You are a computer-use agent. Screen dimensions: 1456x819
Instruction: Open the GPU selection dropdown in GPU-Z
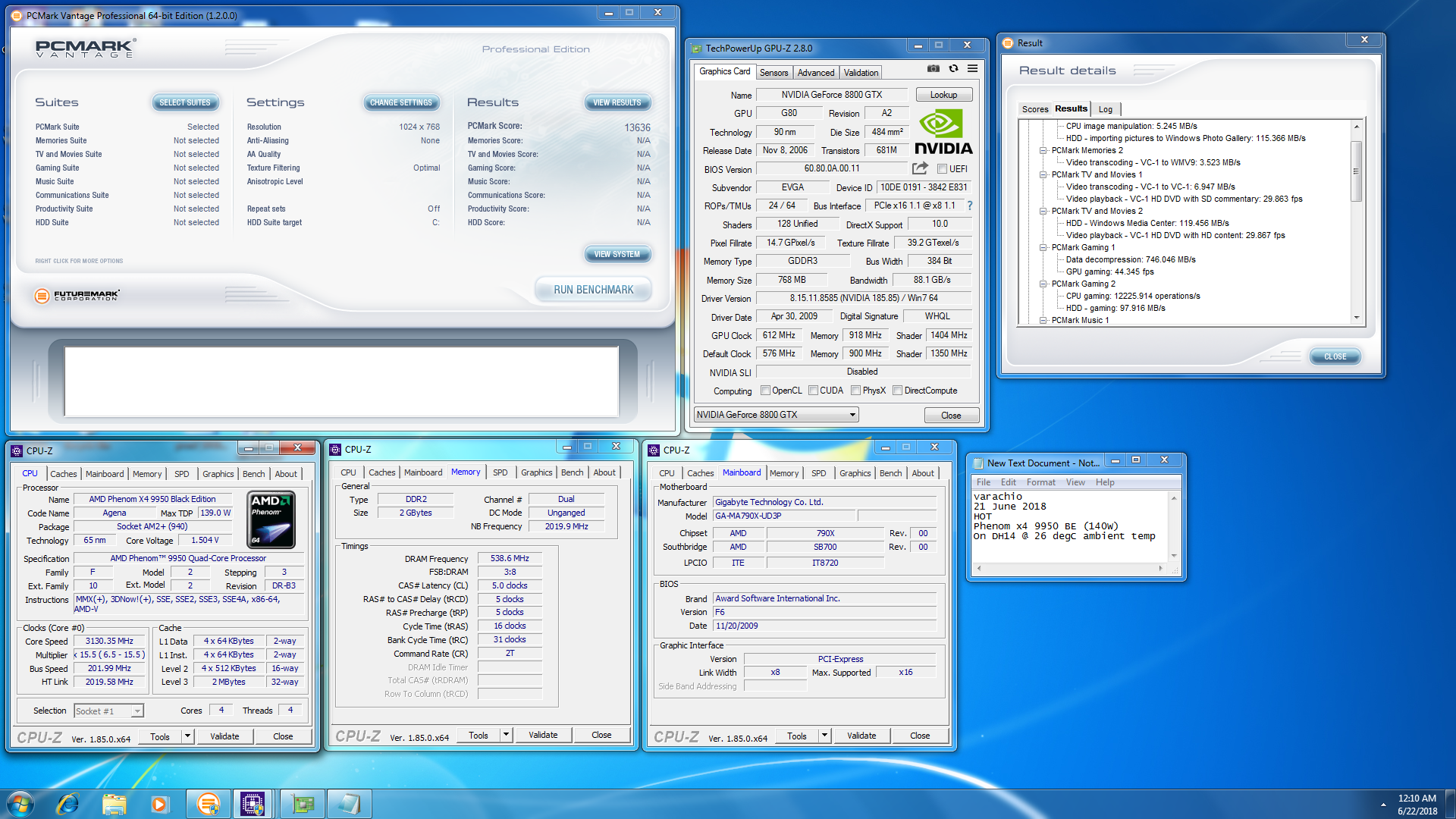point(777,415)
